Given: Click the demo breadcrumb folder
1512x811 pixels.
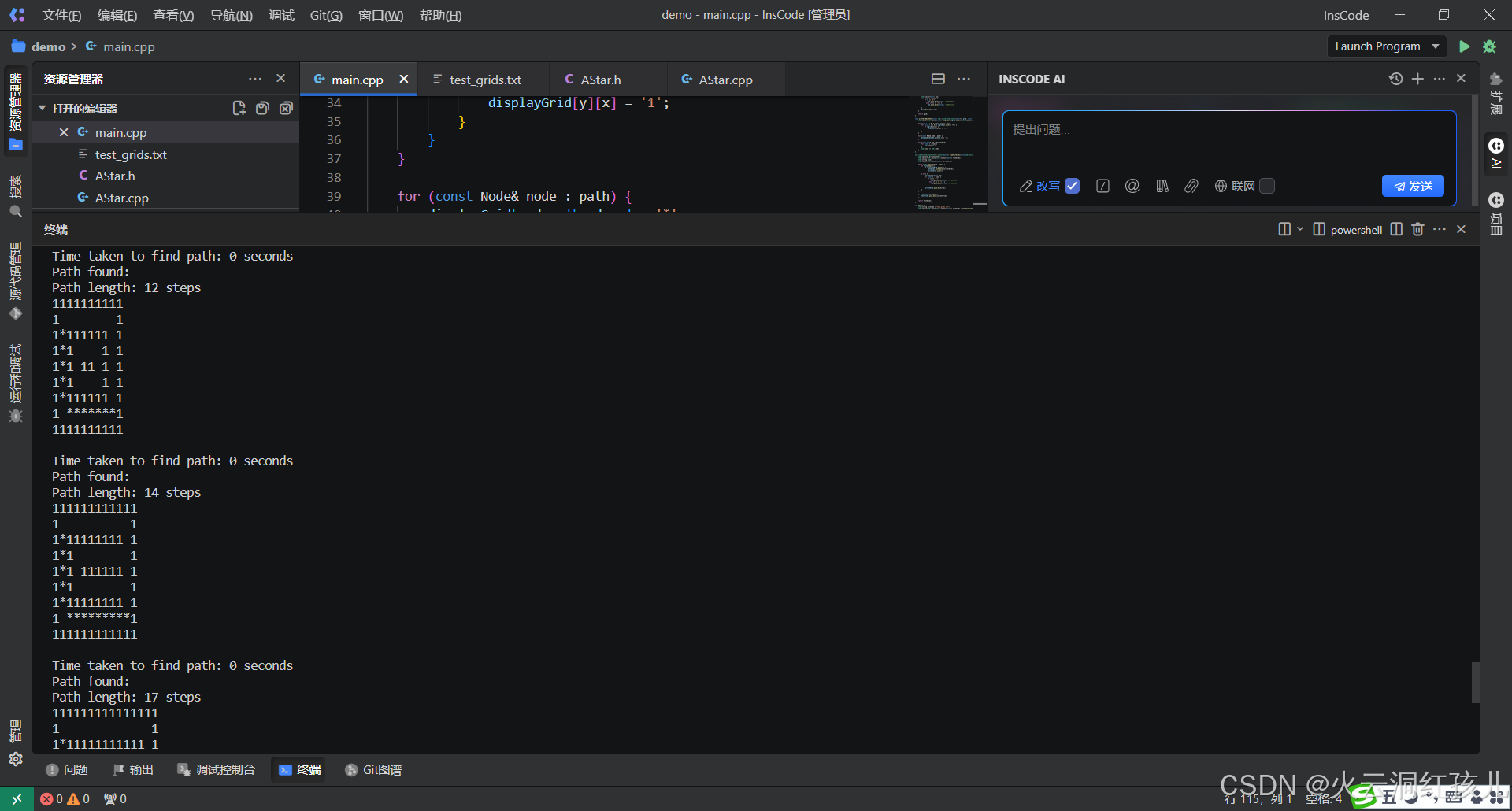Looking at the screenshot, I should (39, 46).
